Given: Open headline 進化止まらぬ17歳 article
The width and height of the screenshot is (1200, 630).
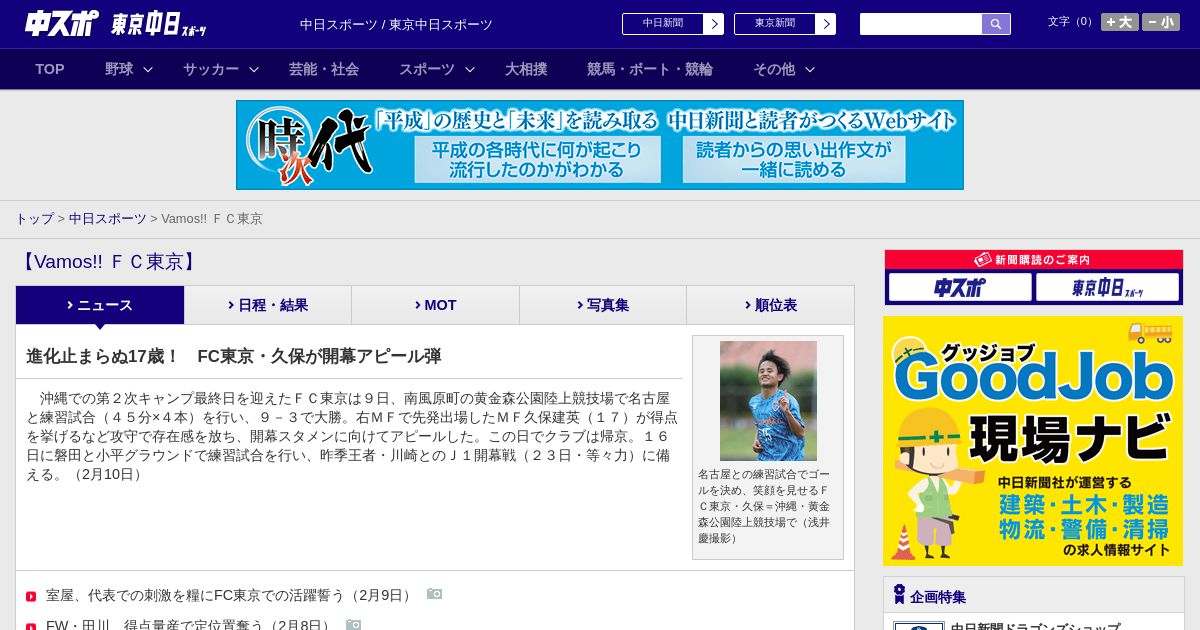Looking at the screenshot, I should pos(234,356).
